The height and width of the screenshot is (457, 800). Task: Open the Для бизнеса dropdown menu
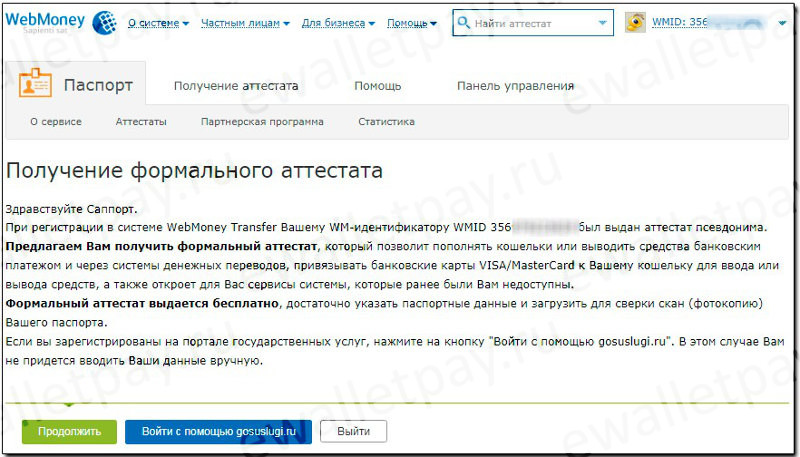tap(338, 23)
